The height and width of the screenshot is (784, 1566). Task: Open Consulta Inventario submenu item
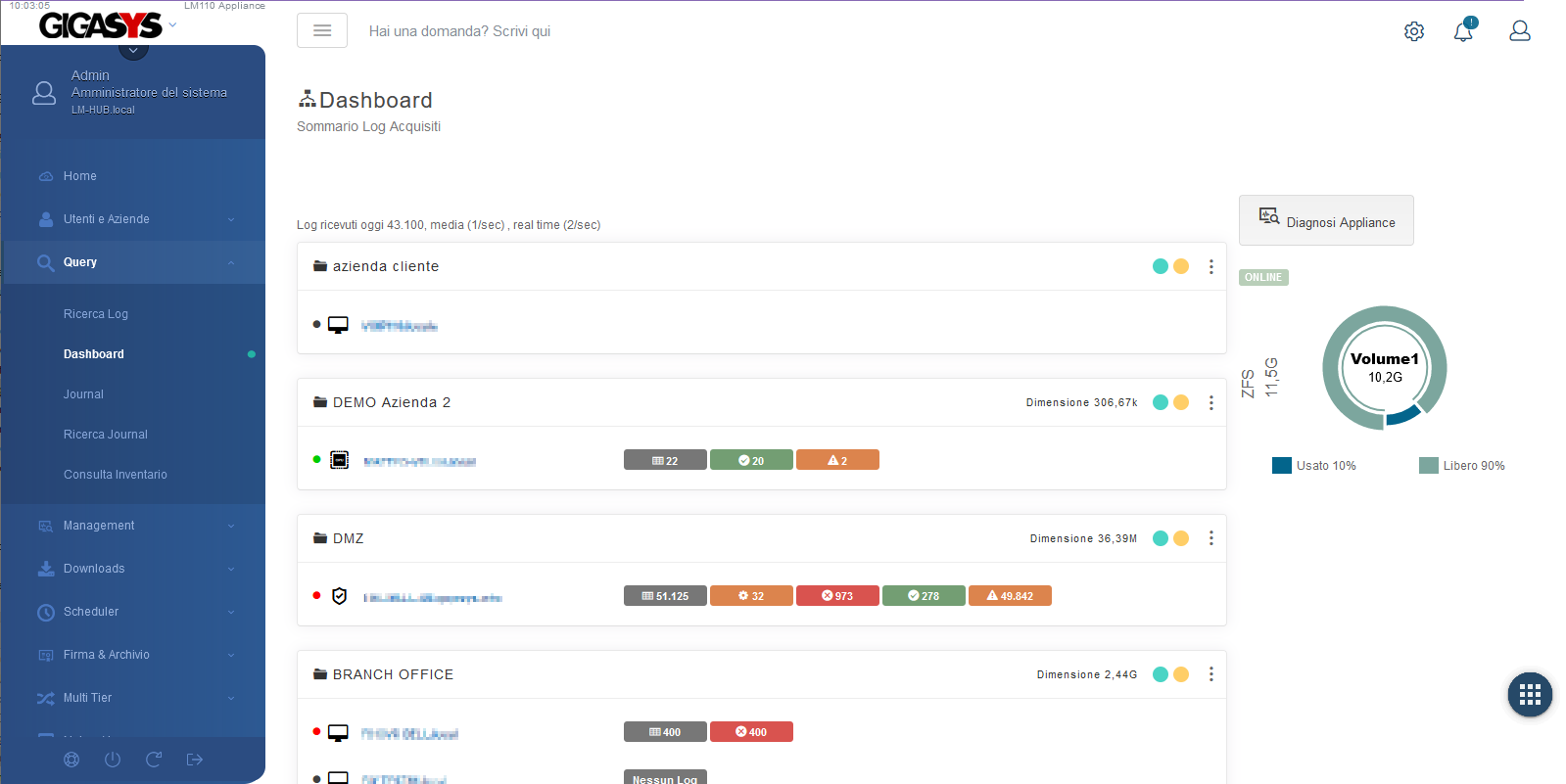tap(116, 475)
